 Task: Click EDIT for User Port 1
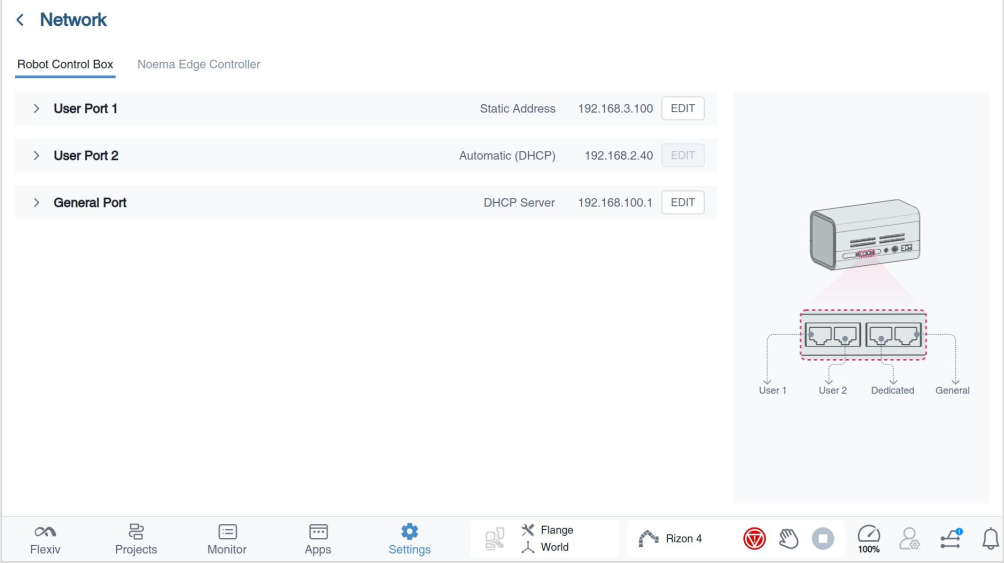(x=683, y=108)
